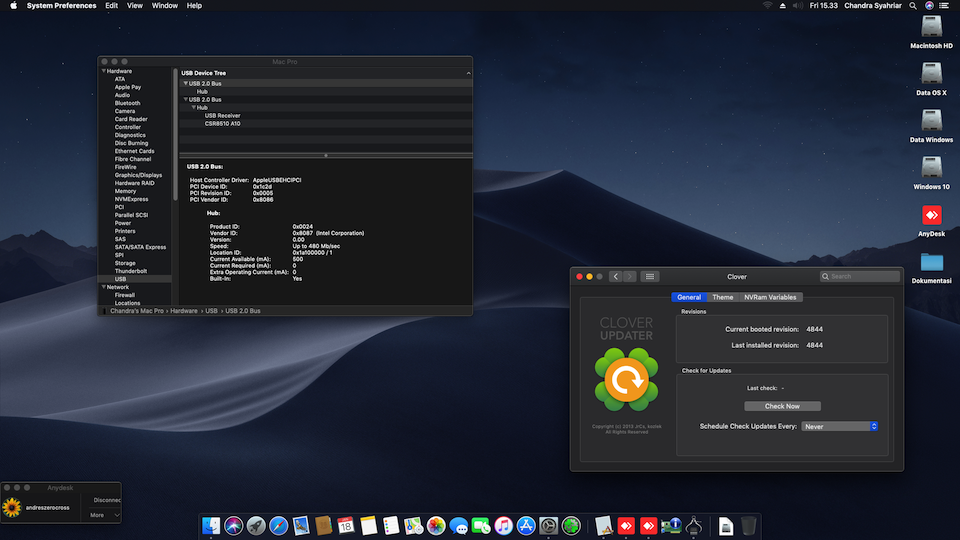The width and height of the screenshot is (960, 540).
Task: Select USB Receiver in device tree
Action: (222, 115)
